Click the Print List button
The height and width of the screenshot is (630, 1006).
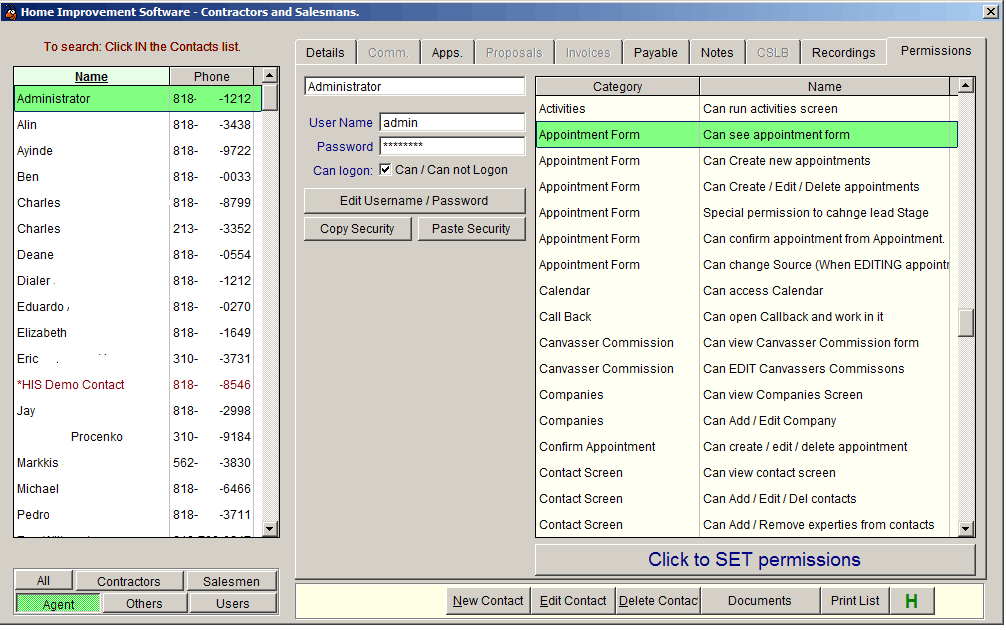[x=855, y=600]
